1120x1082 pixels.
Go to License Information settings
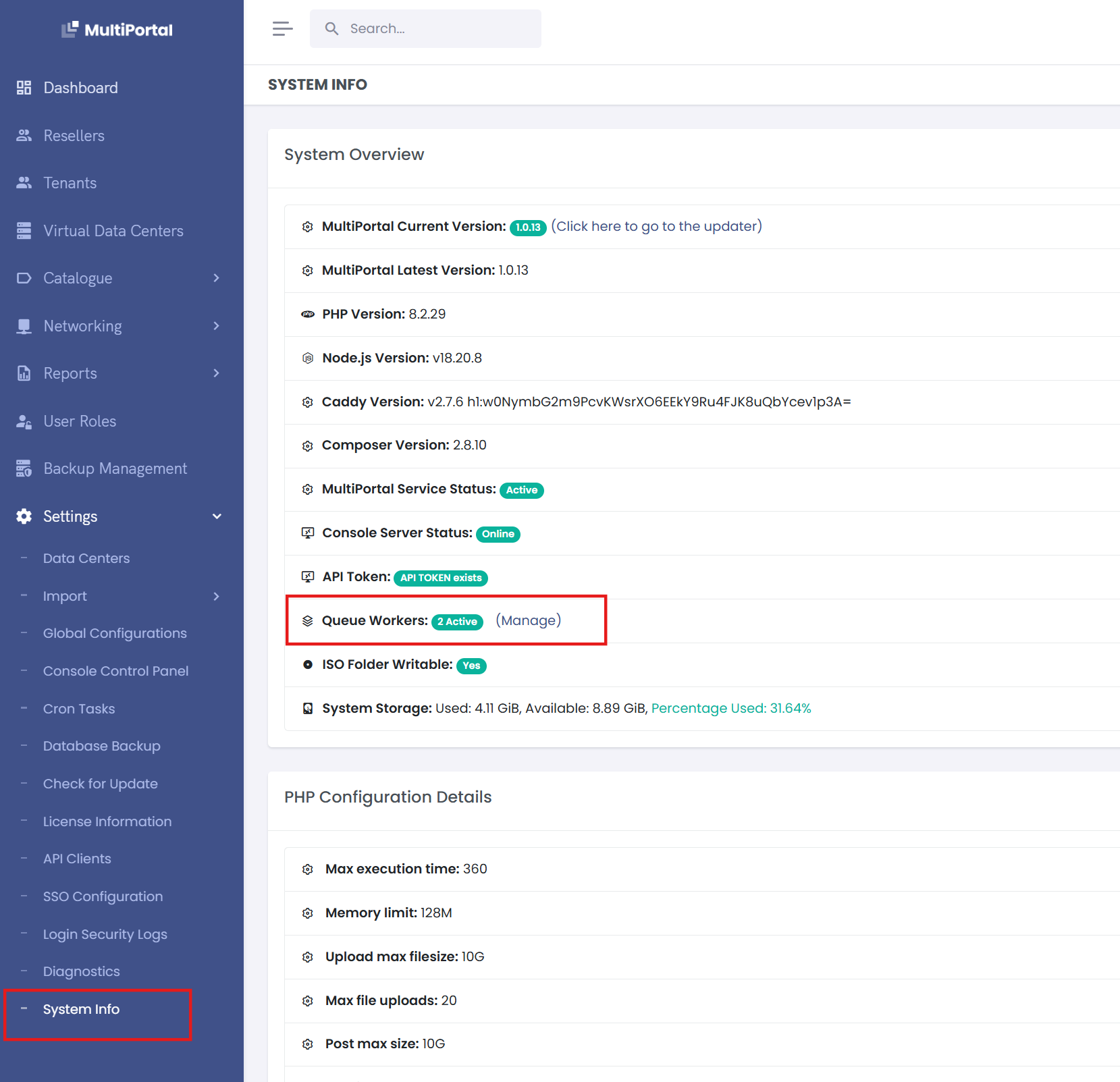tap(107, 821)
